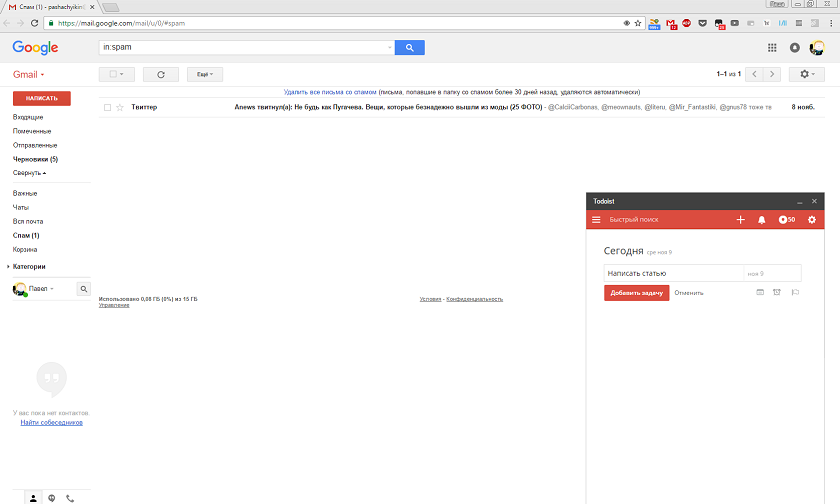This screenshot has height=504, width=840.
Task: Open the Todoist hamburger menu
Action: pyautogui.click(x=596, y=220)
